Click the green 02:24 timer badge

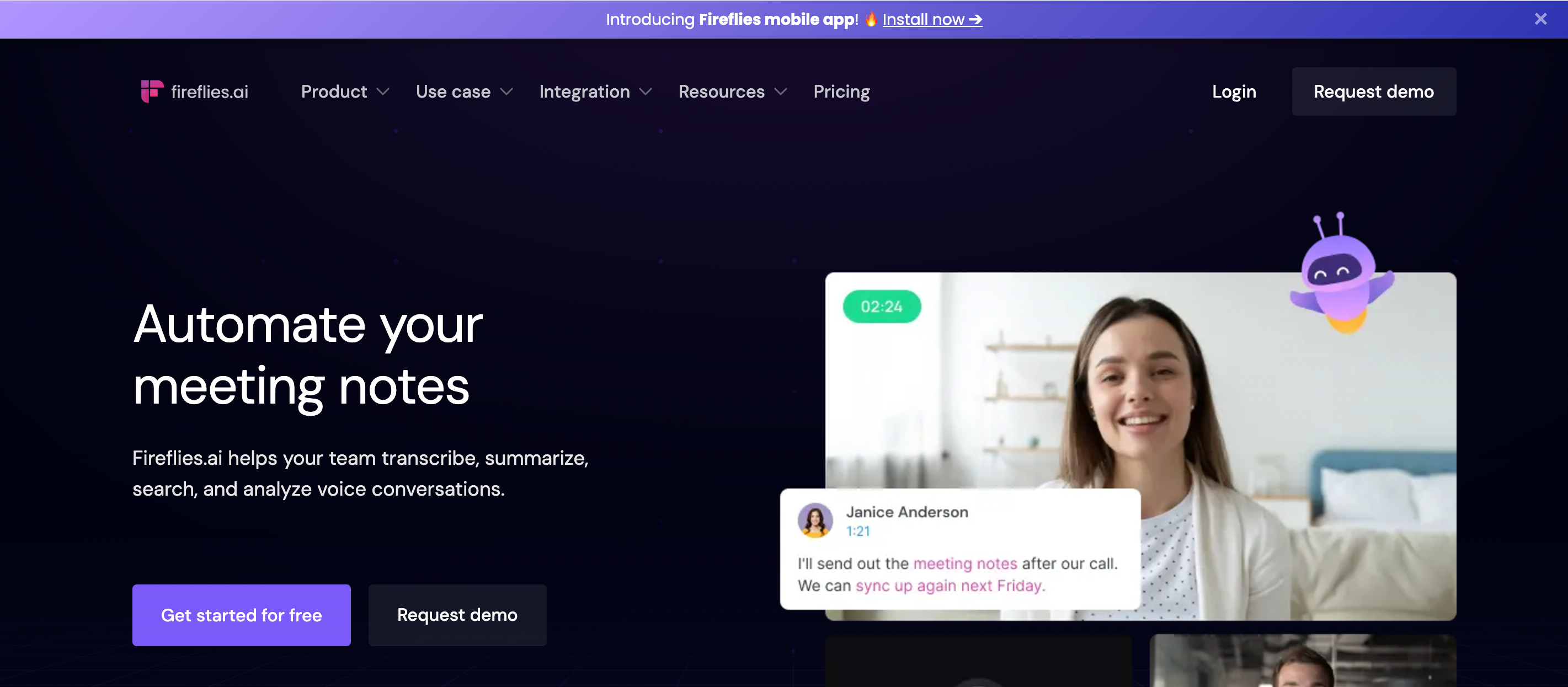882,307
